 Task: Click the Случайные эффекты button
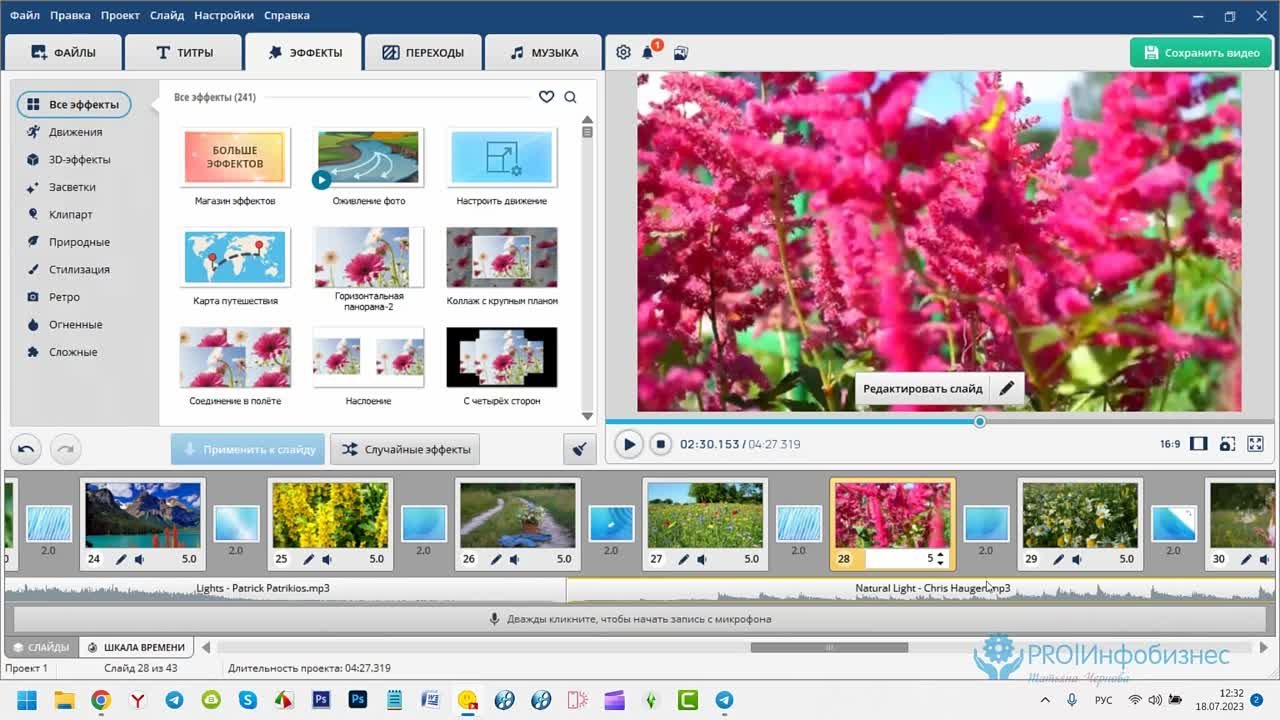[x=405, y=449]
